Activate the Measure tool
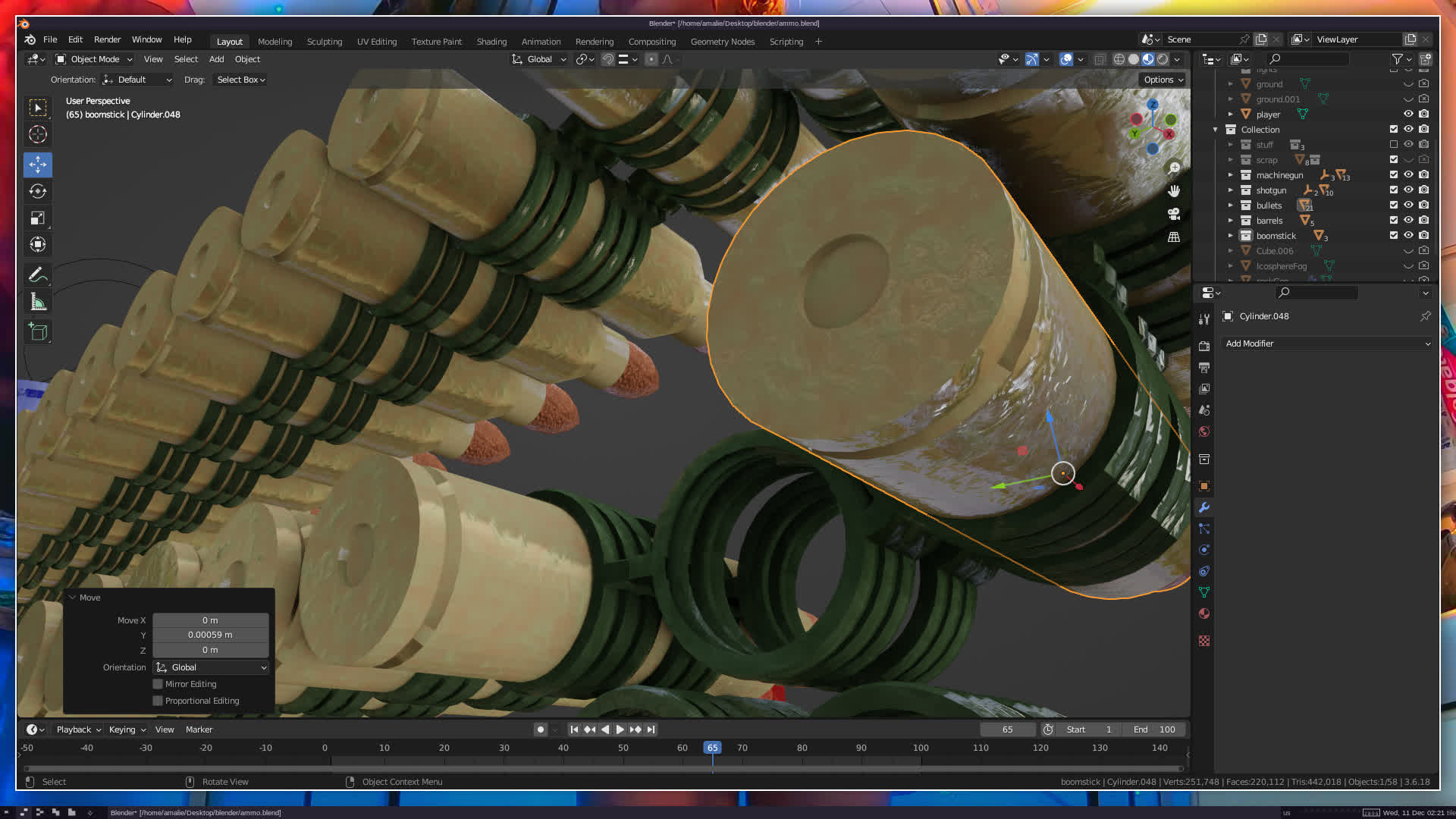The height and width of the screenshot is (819, 1456). tap(38, 303)
